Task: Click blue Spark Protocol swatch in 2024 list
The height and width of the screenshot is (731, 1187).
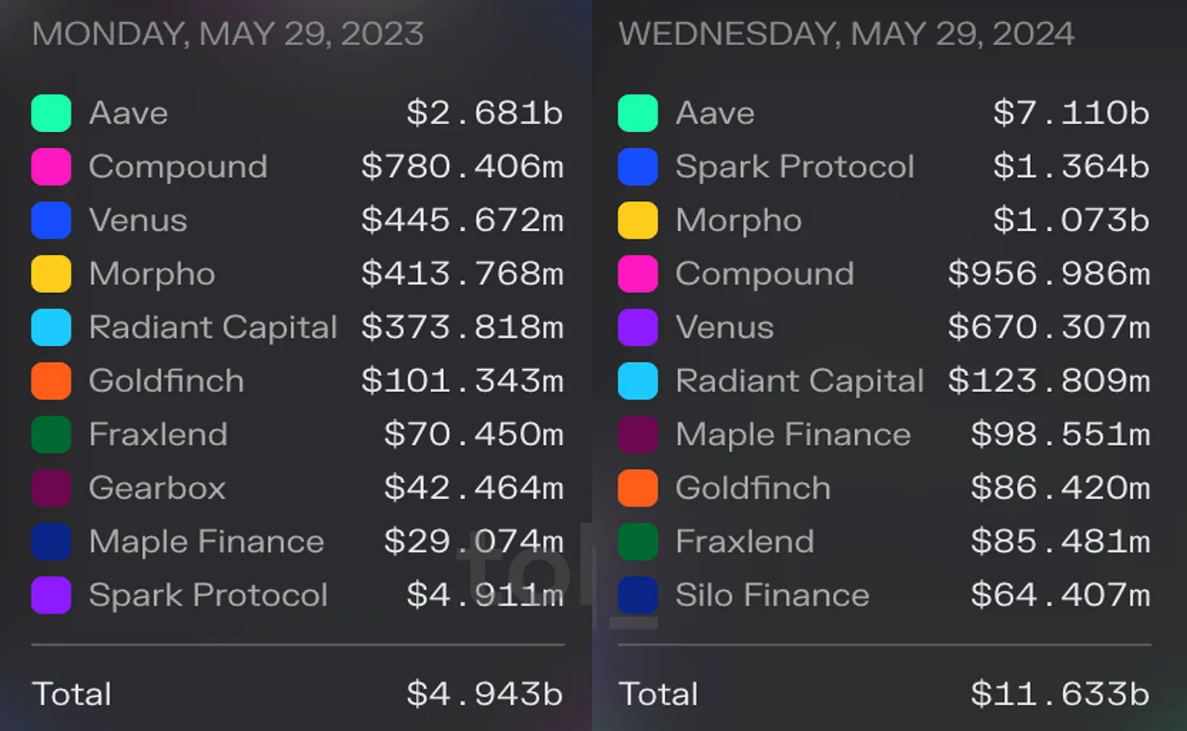Action: tap(638, 167)
